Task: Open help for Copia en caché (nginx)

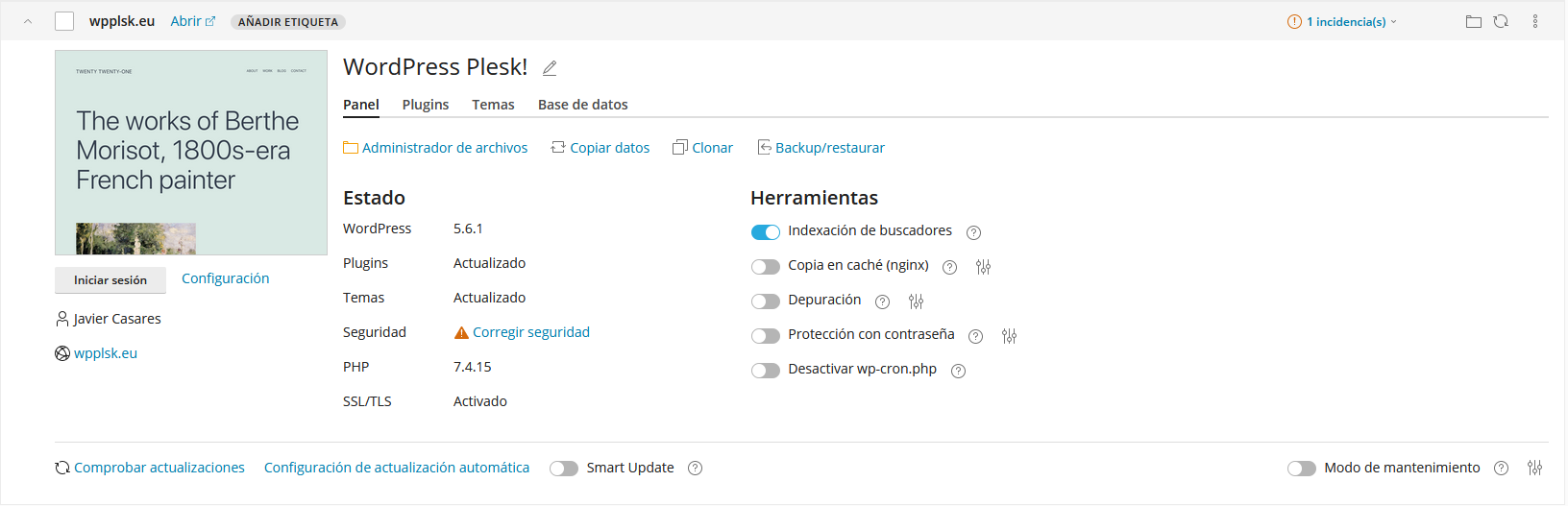Action: pos(949,267)
